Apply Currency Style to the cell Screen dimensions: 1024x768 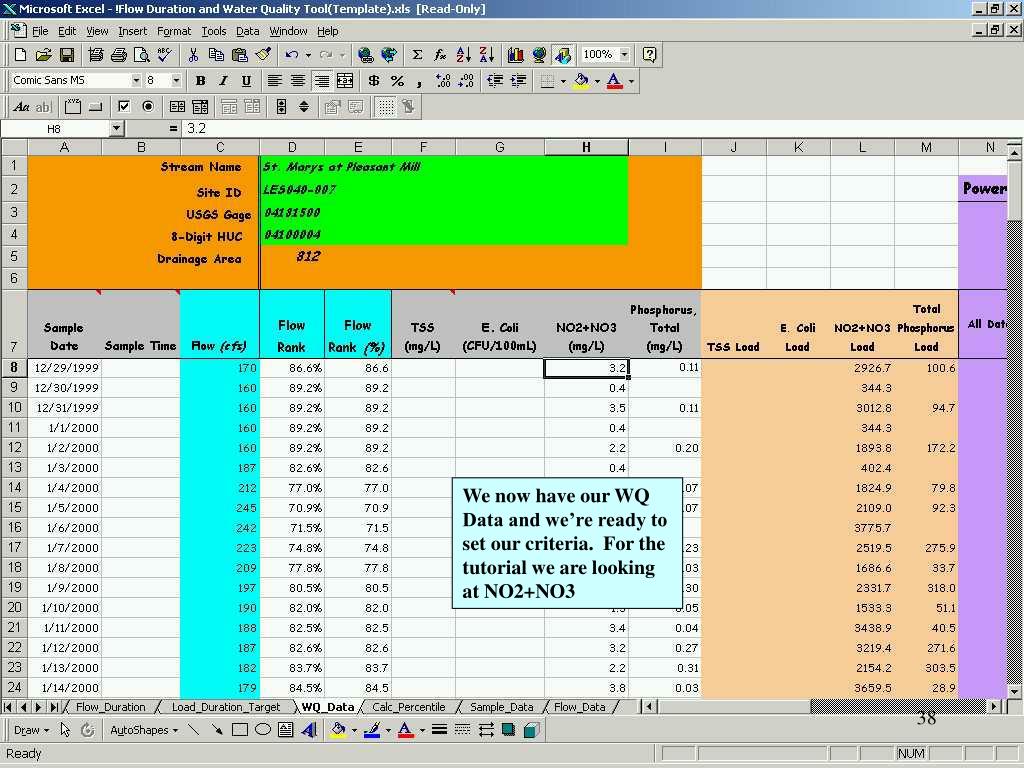[x=374, y=81]
